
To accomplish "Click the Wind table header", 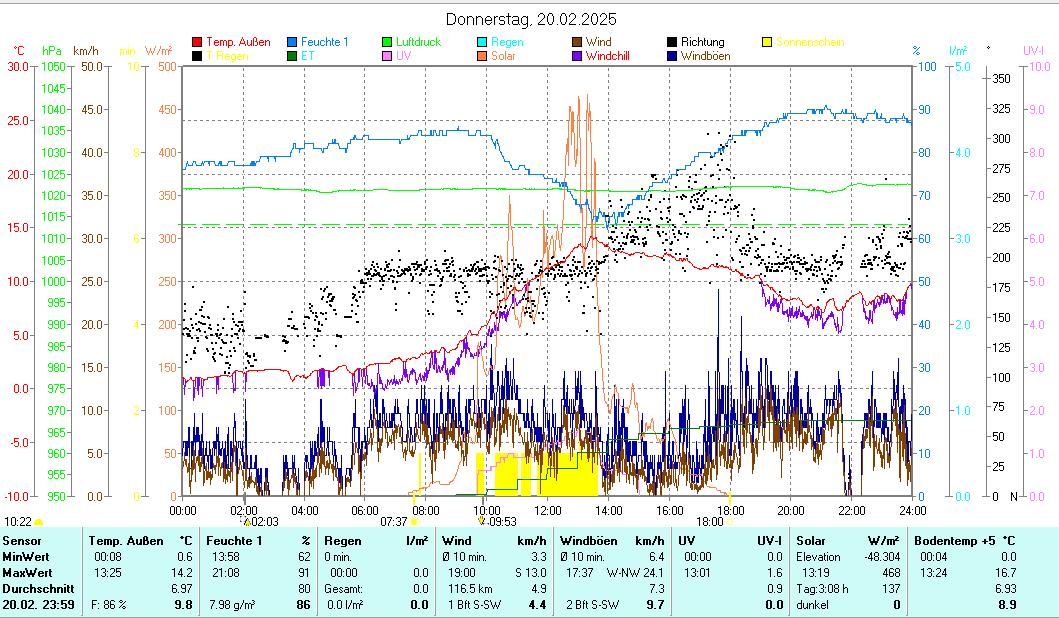I will coord(457,541).
